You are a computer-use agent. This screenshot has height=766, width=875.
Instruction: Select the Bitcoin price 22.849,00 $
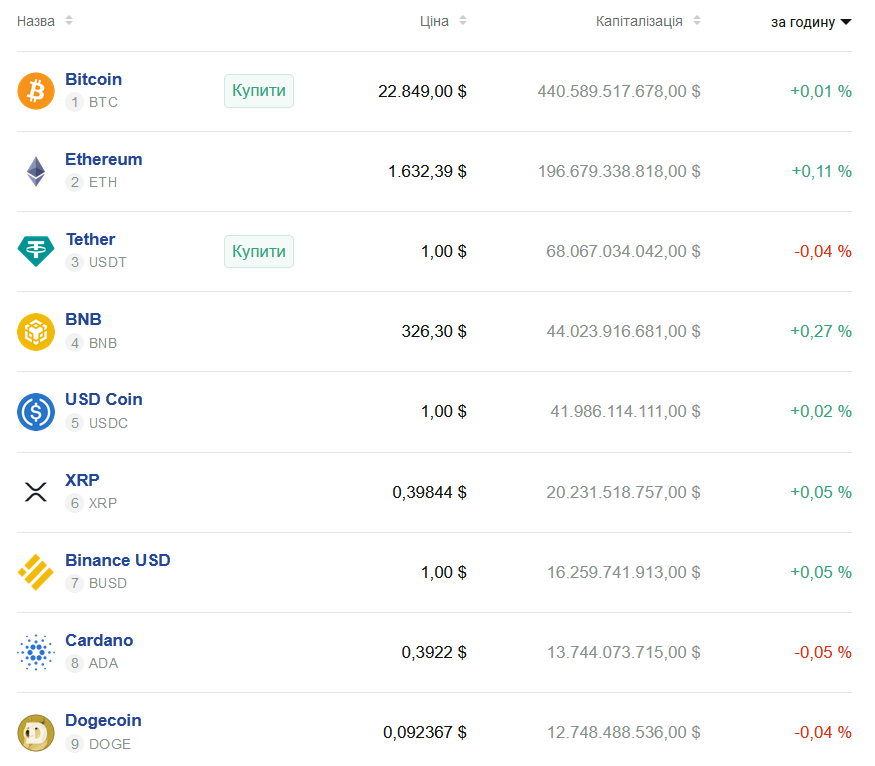422,91
